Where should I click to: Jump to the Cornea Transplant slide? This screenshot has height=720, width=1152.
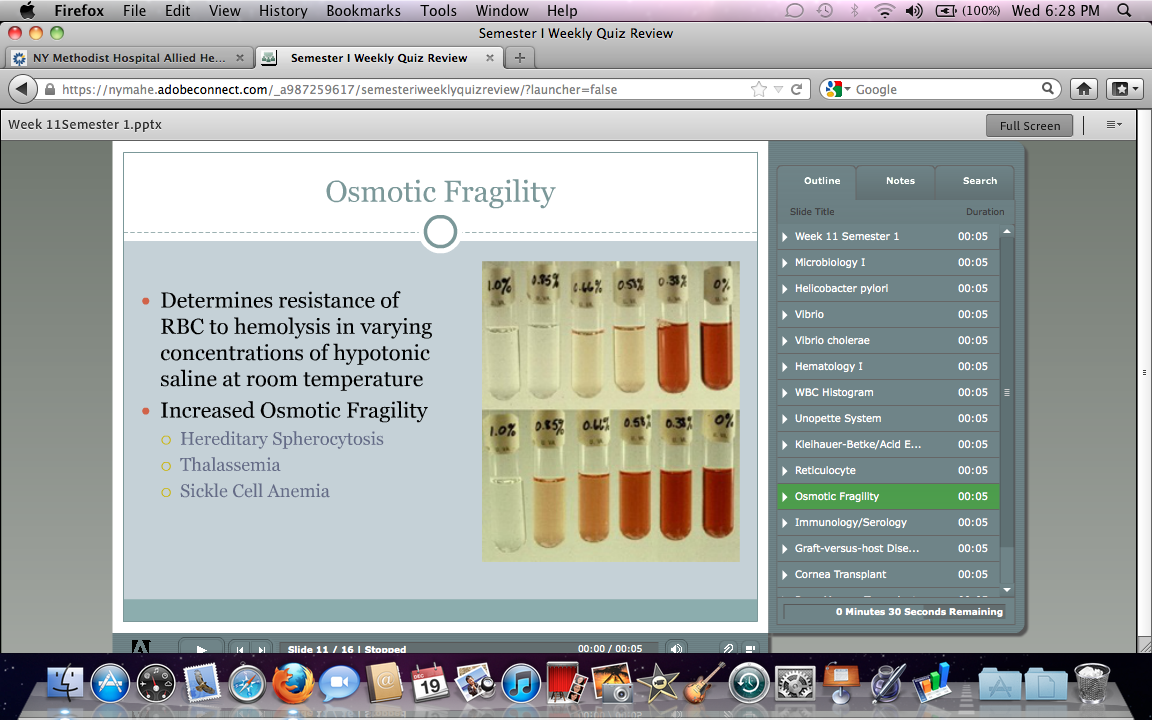pyautogui.click(x=840, y=575)
